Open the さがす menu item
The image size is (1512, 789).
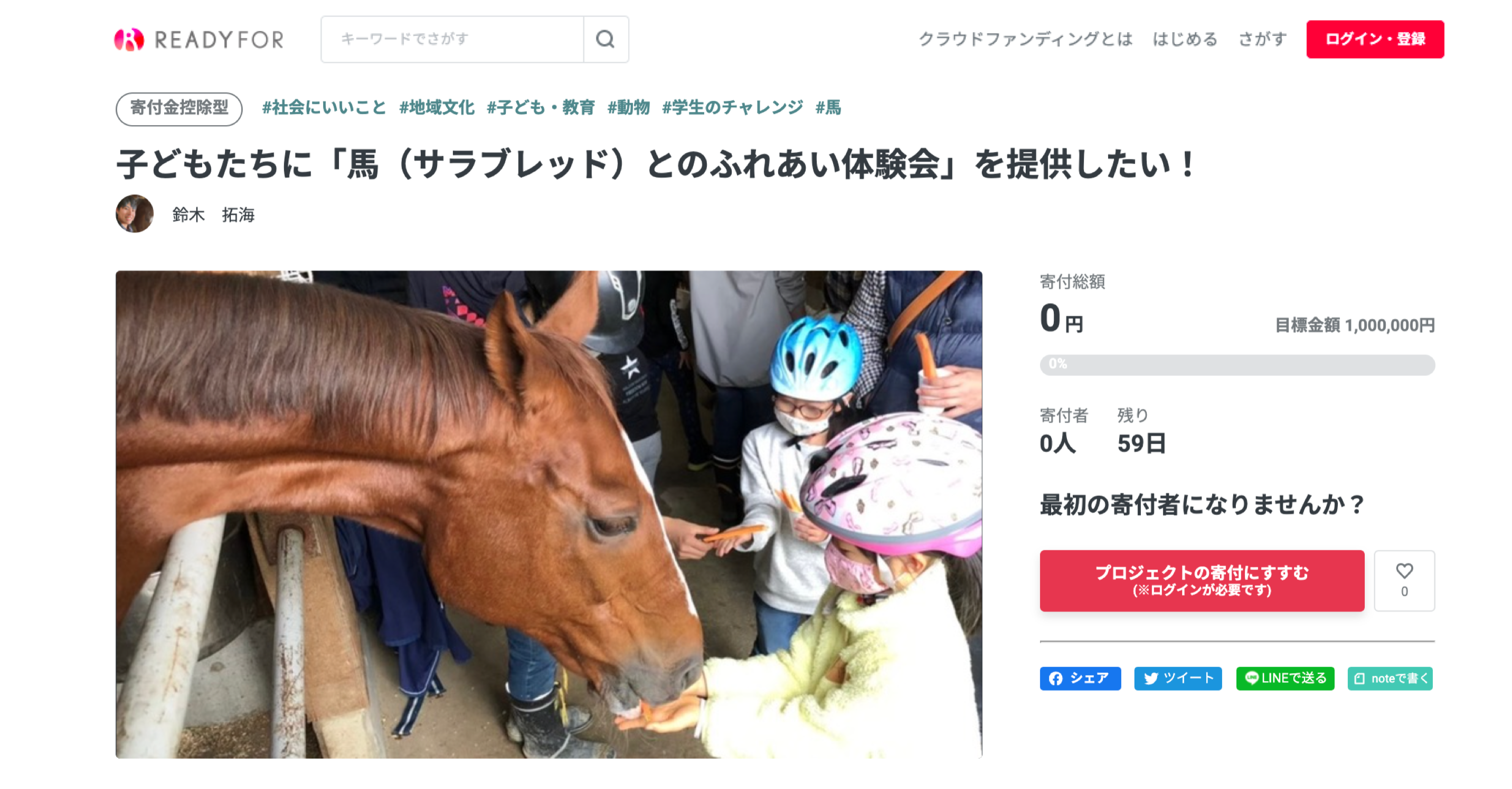(1262, 39)
